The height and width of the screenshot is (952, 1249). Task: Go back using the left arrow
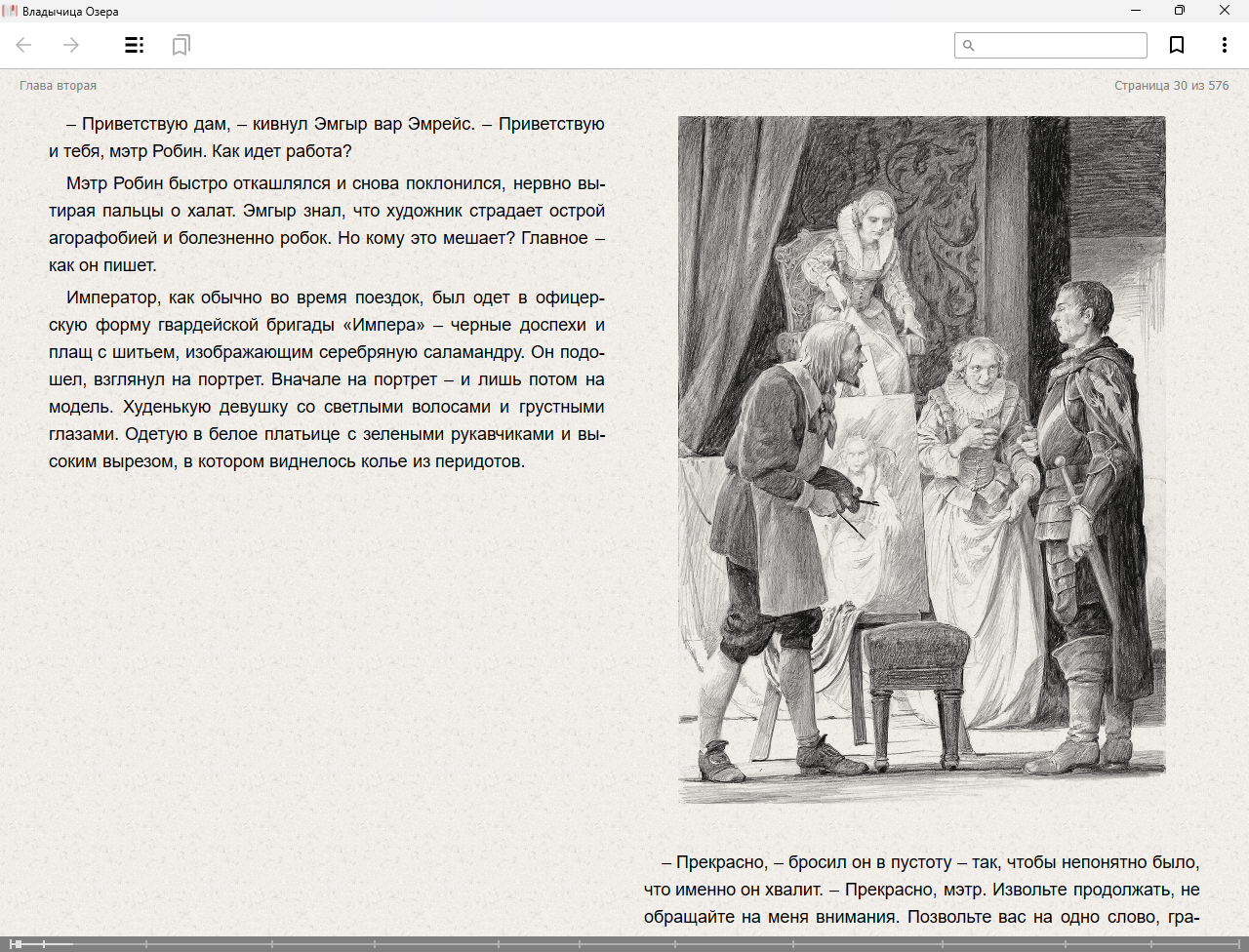click(x=24, y=45)
